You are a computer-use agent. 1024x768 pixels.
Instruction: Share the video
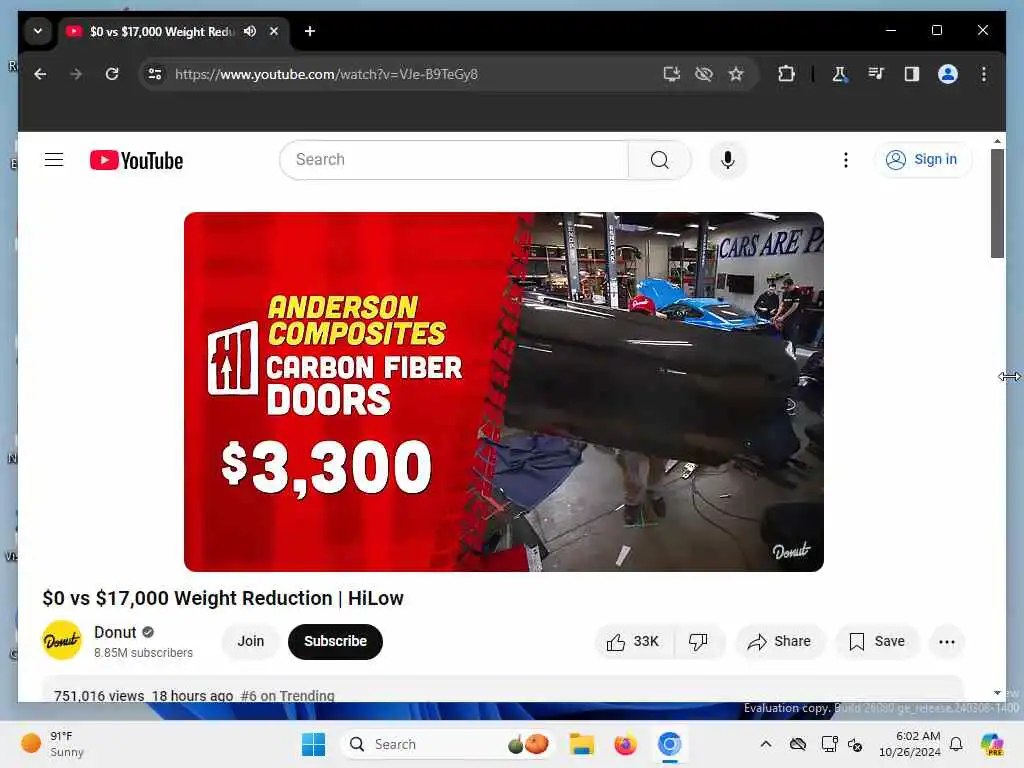780,642
